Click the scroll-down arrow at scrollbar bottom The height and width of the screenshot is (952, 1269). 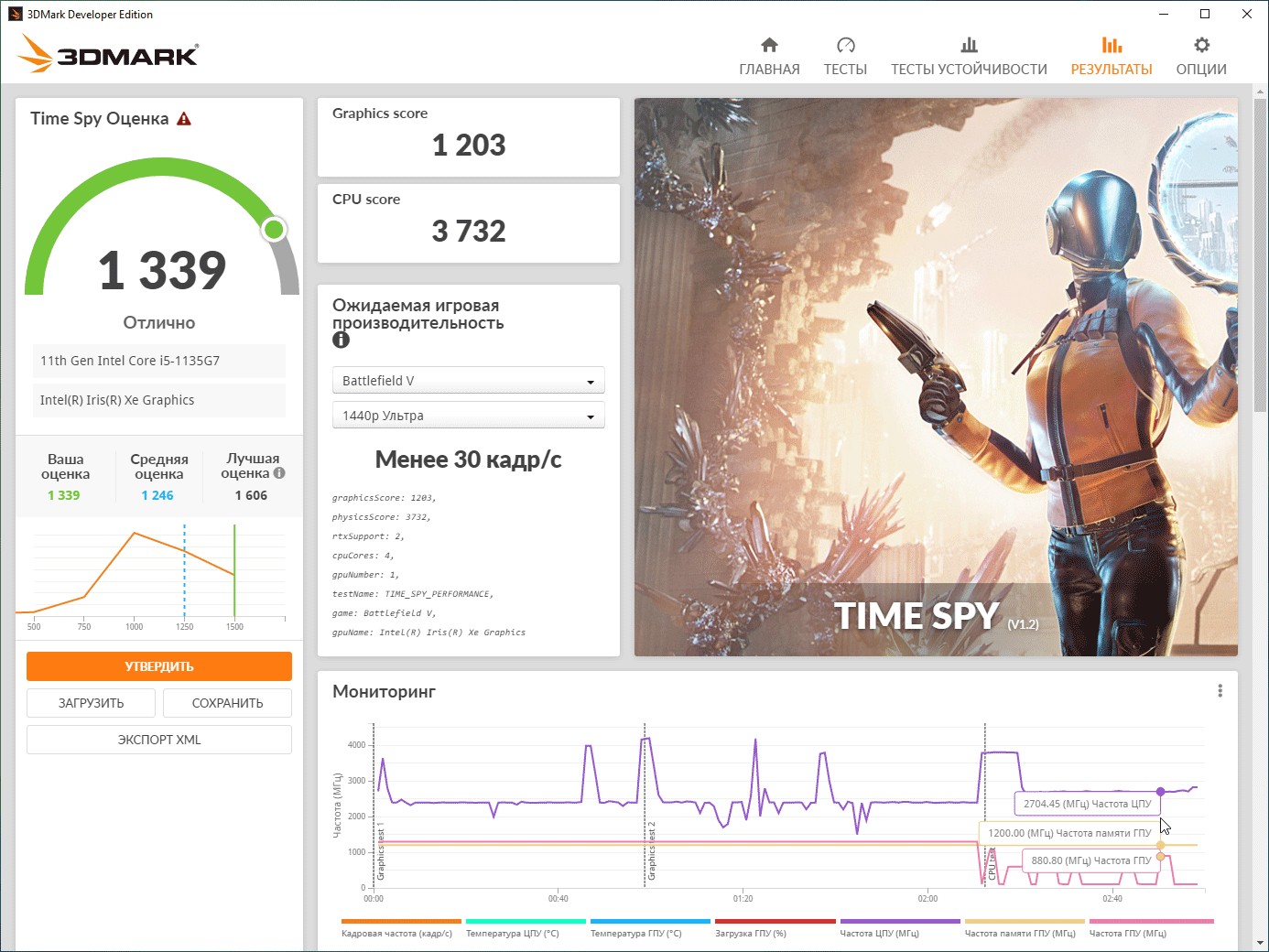(x=1261, y=943)
